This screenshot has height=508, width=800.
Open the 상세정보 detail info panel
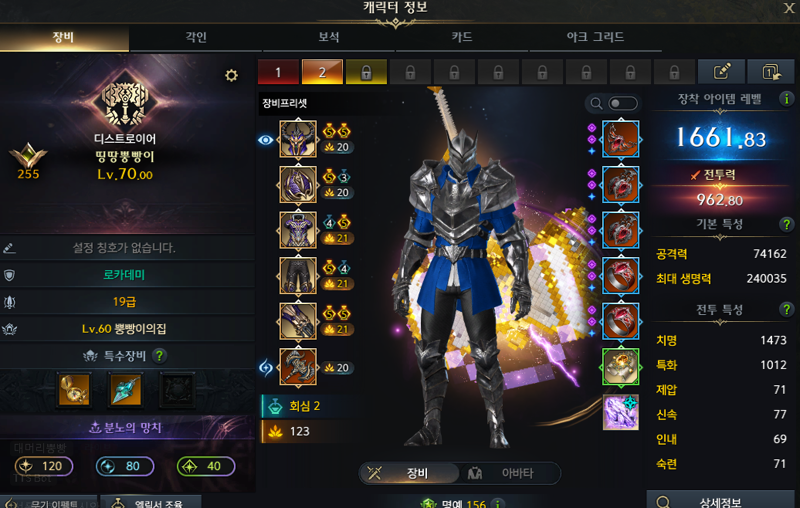pos(720,501)
